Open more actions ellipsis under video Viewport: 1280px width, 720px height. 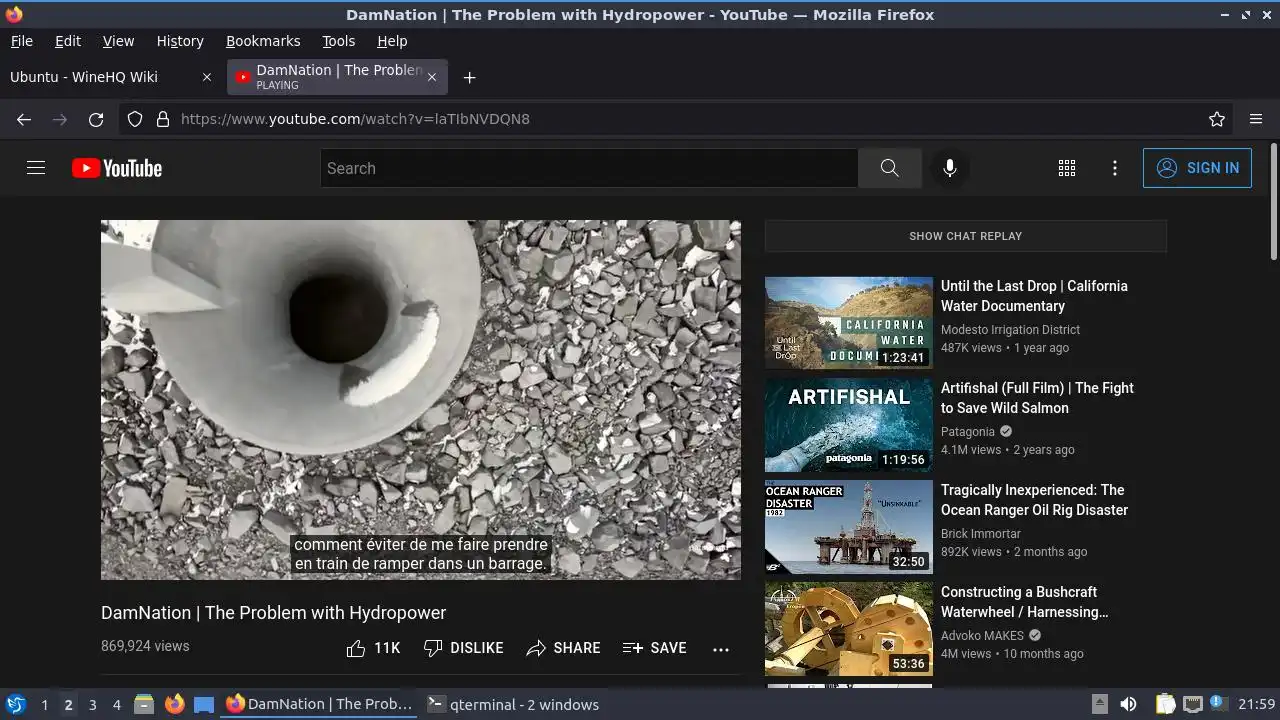point(721,649)
